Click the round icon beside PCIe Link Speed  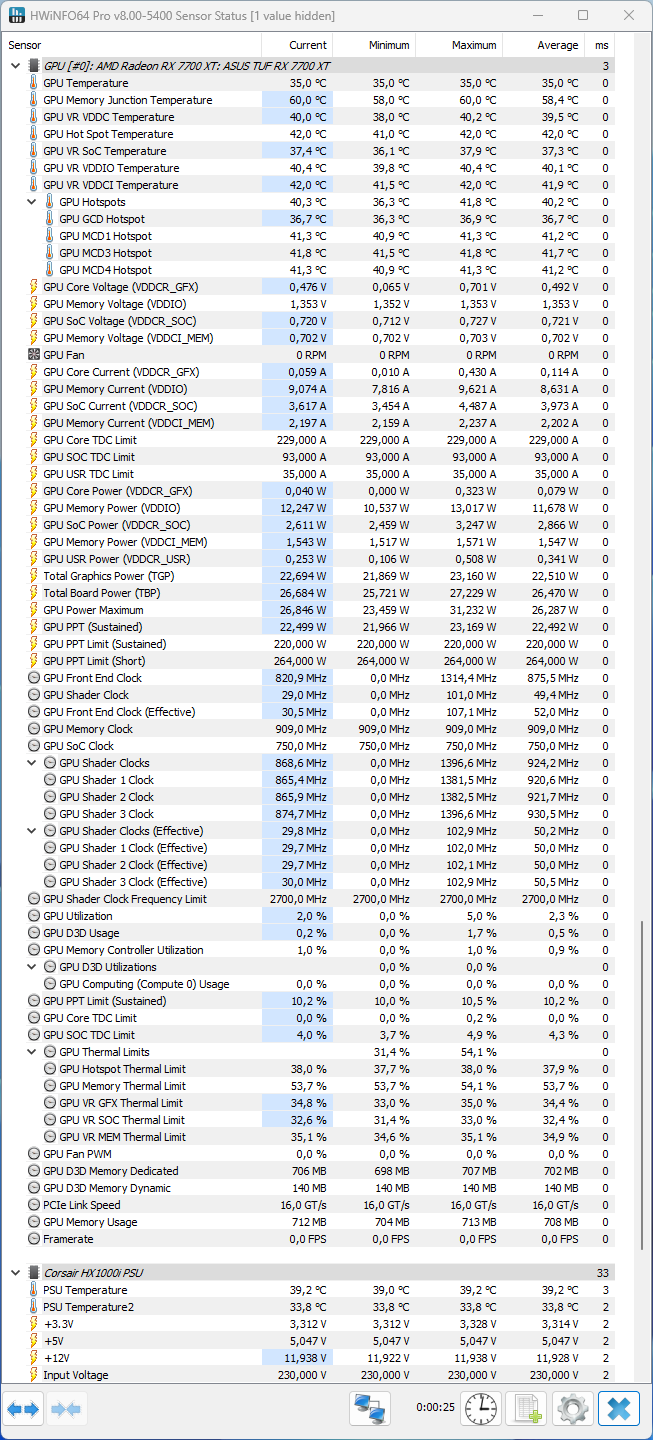(34, 1205)
